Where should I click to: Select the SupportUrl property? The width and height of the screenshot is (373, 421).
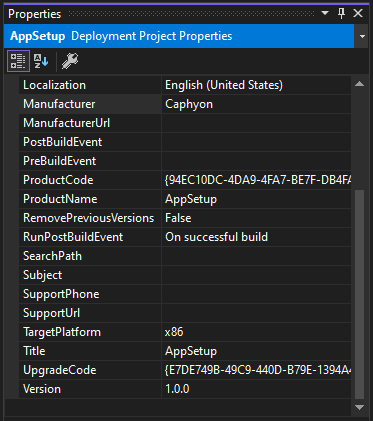click(90, 313)
